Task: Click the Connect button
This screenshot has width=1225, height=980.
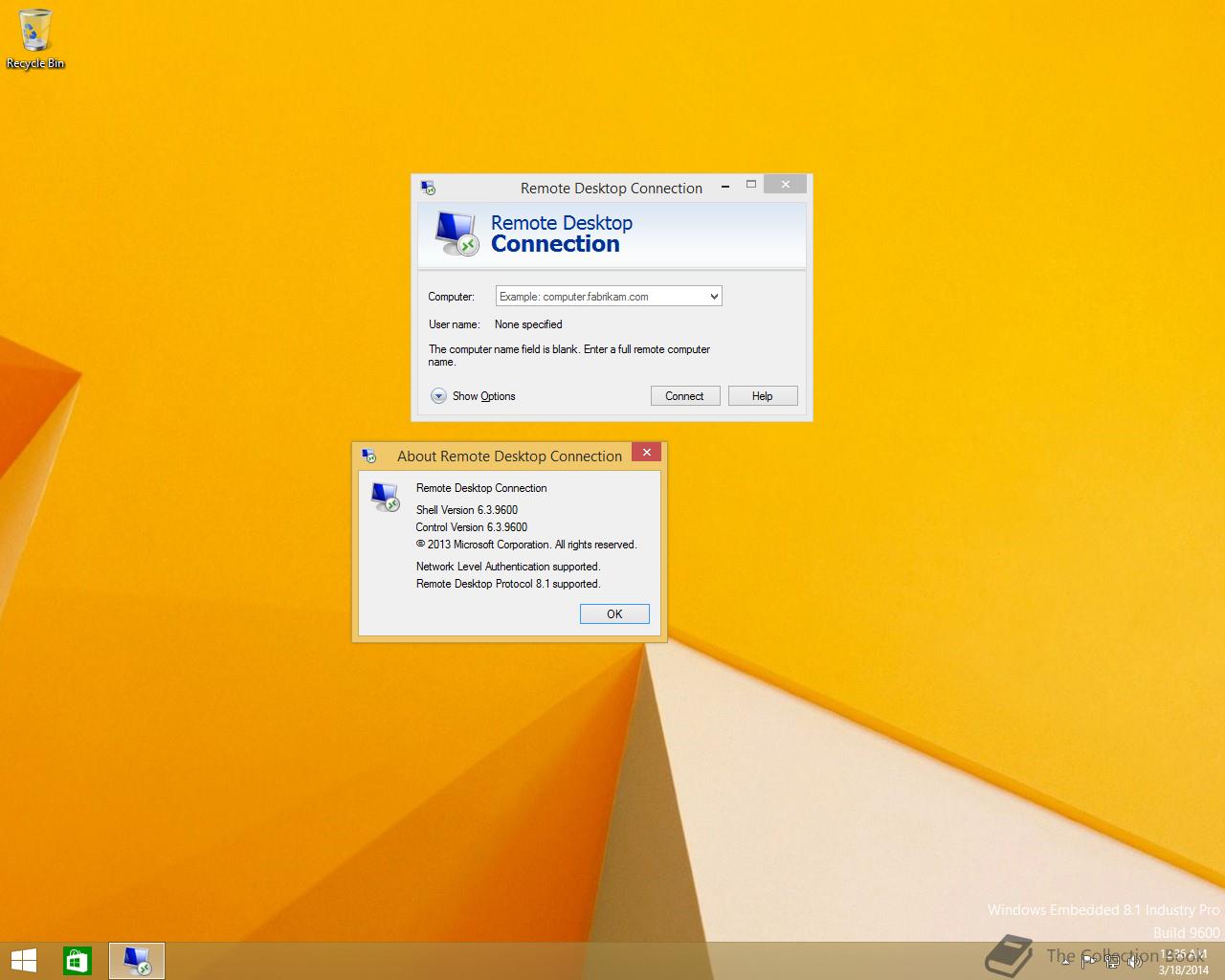Action: (x=685, y=396)
